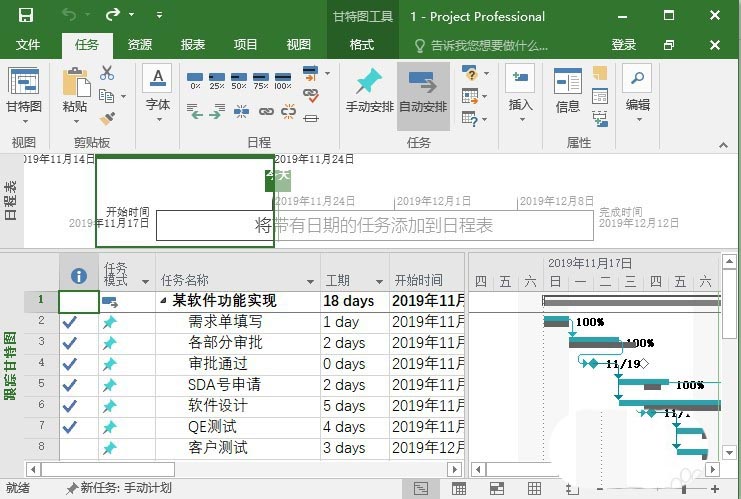
Task: Open Update on track dropdown arrow
Action: [x=327, y=73]
